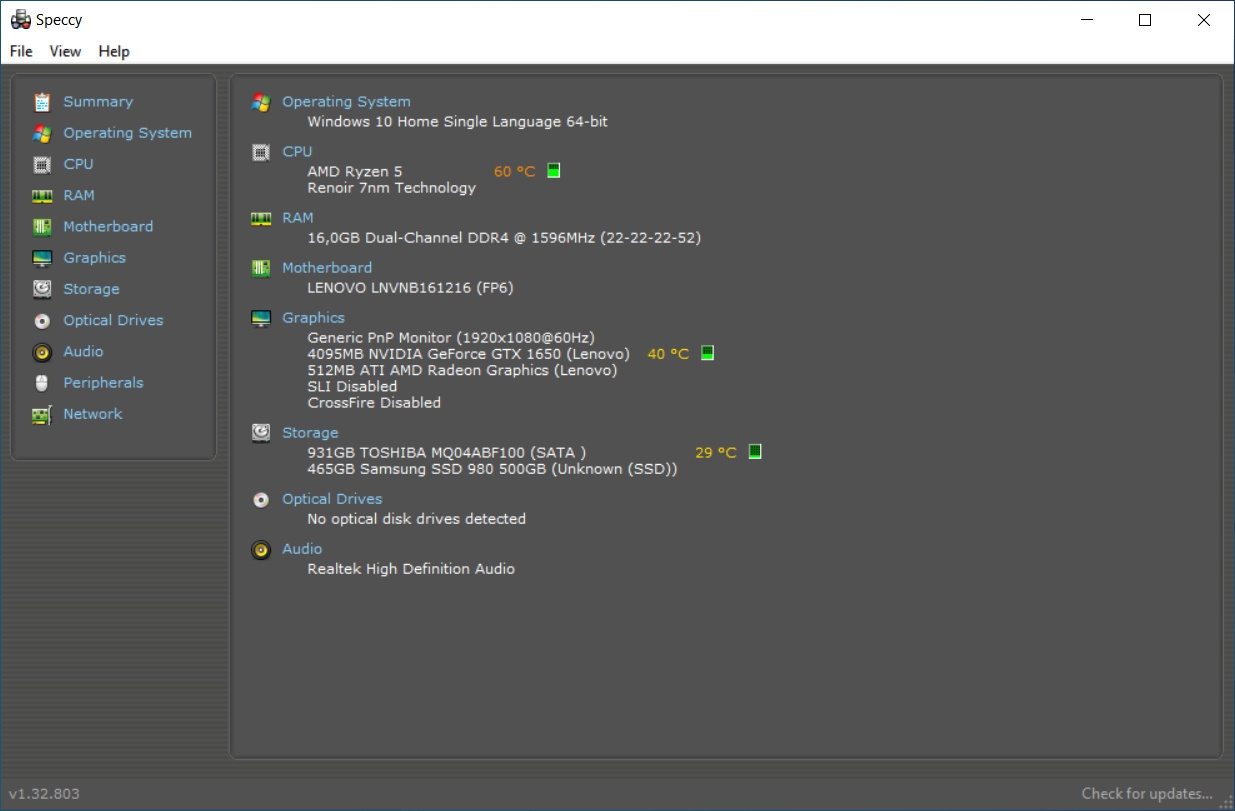Open the Help menu

click(x=114, y=51)
